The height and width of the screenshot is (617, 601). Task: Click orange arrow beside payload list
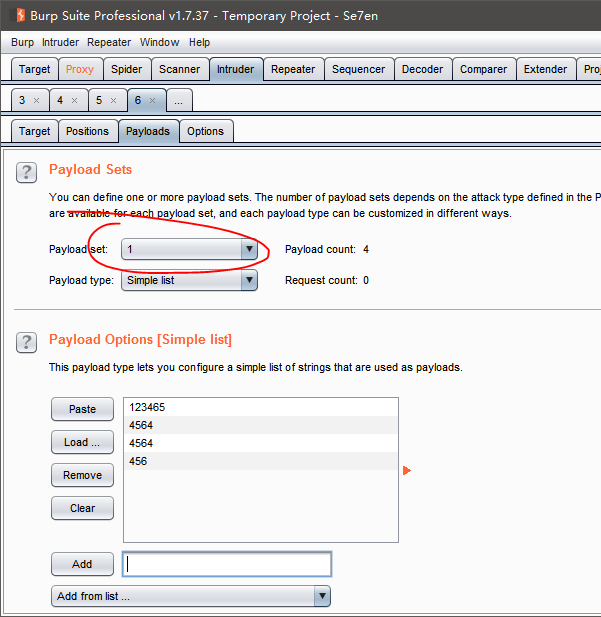coord(407,470)
